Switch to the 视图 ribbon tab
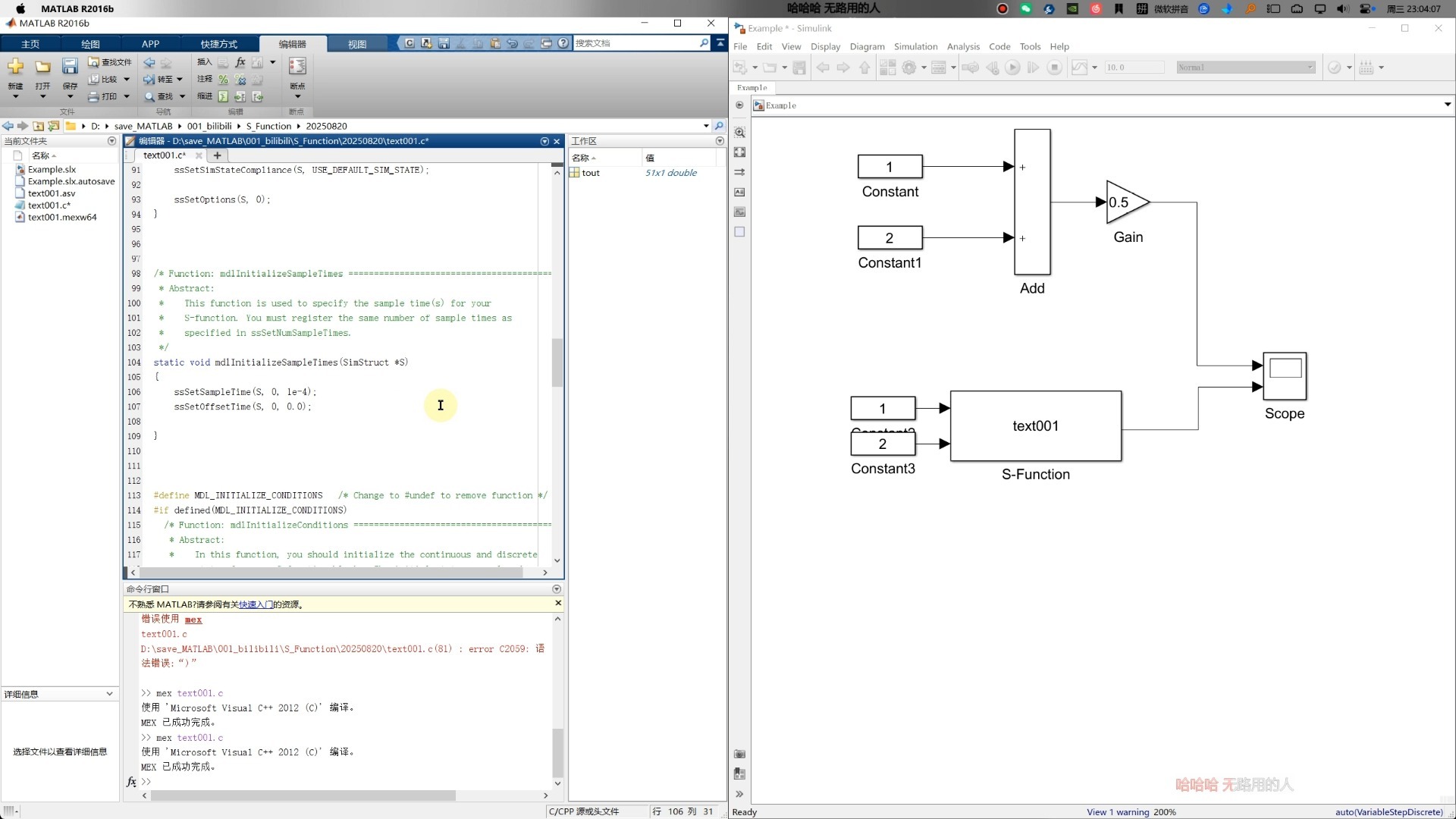The width and height of the screenshot is (1456, 819). (357, 44)
